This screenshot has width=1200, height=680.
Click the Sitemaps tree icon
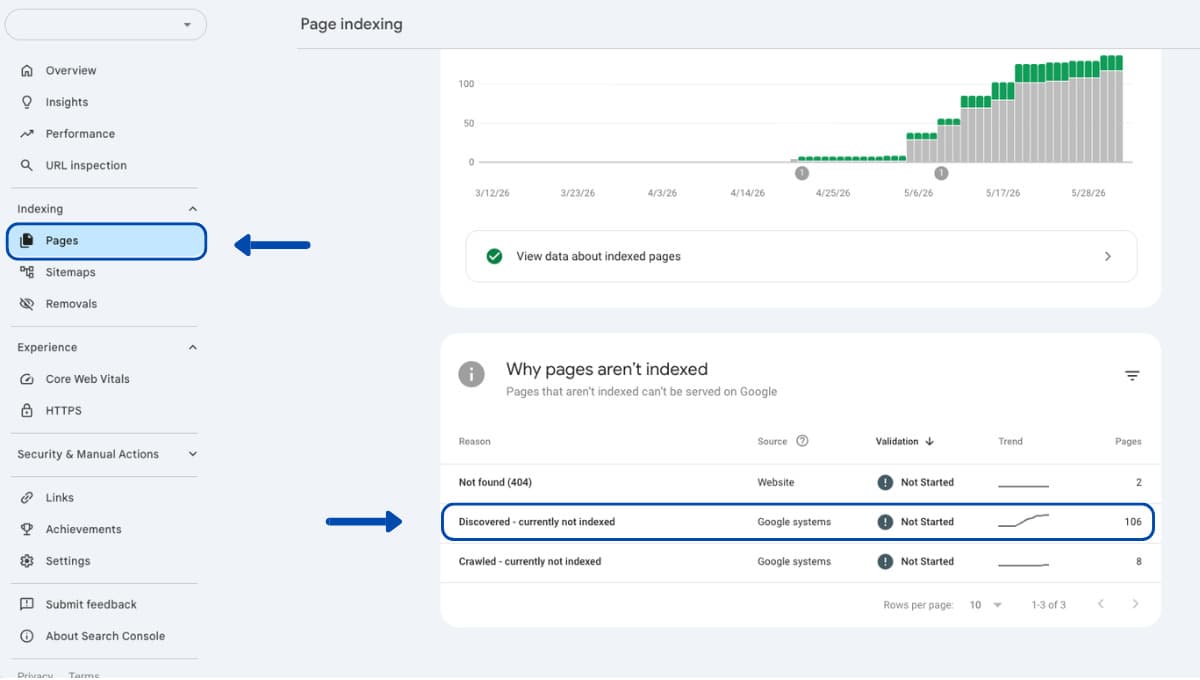(27, 272)
